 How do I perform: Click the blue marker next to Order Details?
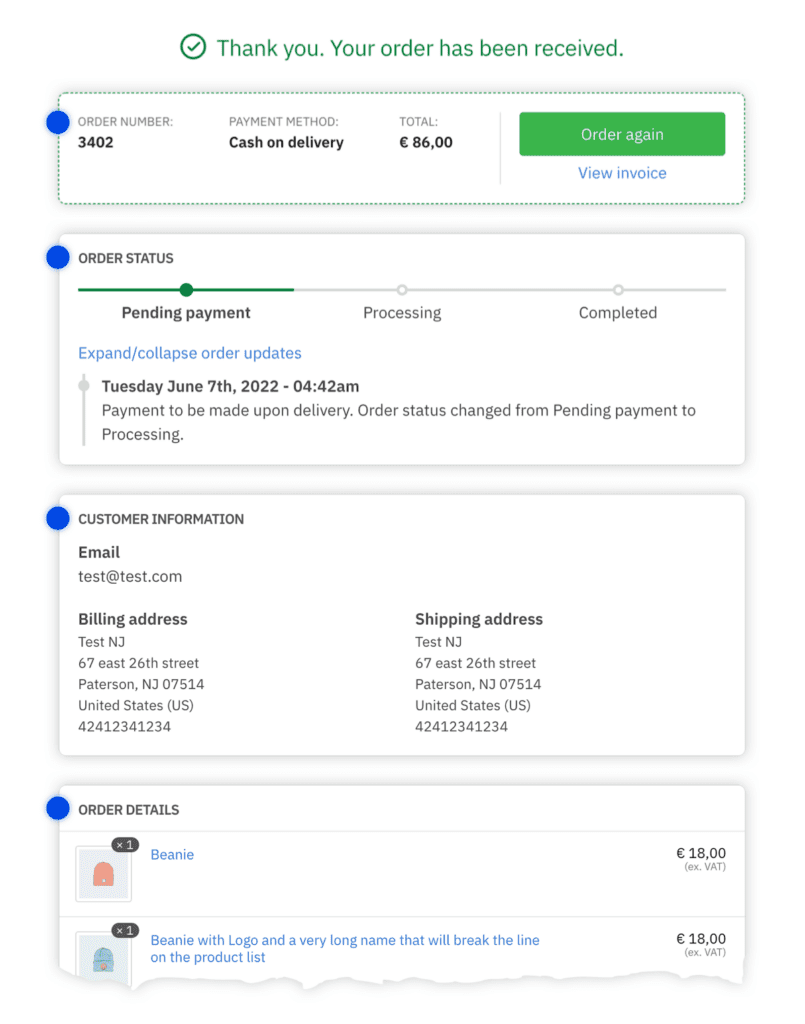[58, 807]
